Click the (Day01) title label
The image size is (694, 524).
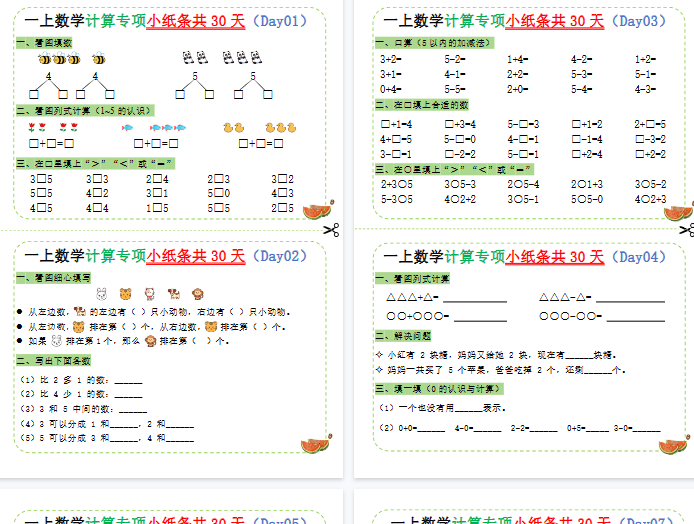click(x=279, y=21)
